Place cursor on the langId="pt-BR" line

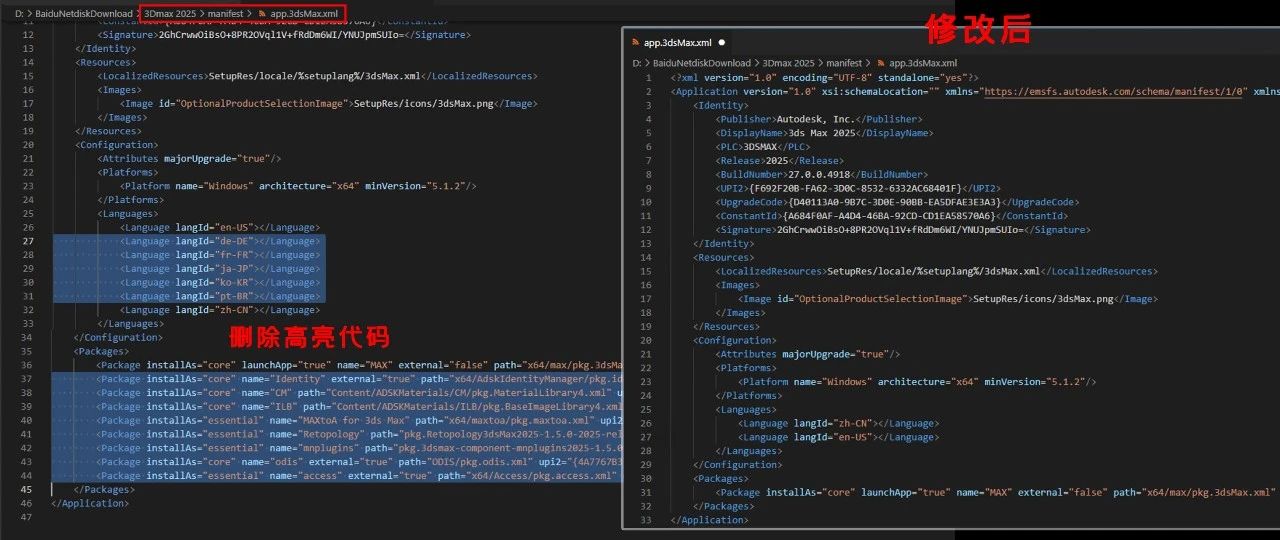219,296
